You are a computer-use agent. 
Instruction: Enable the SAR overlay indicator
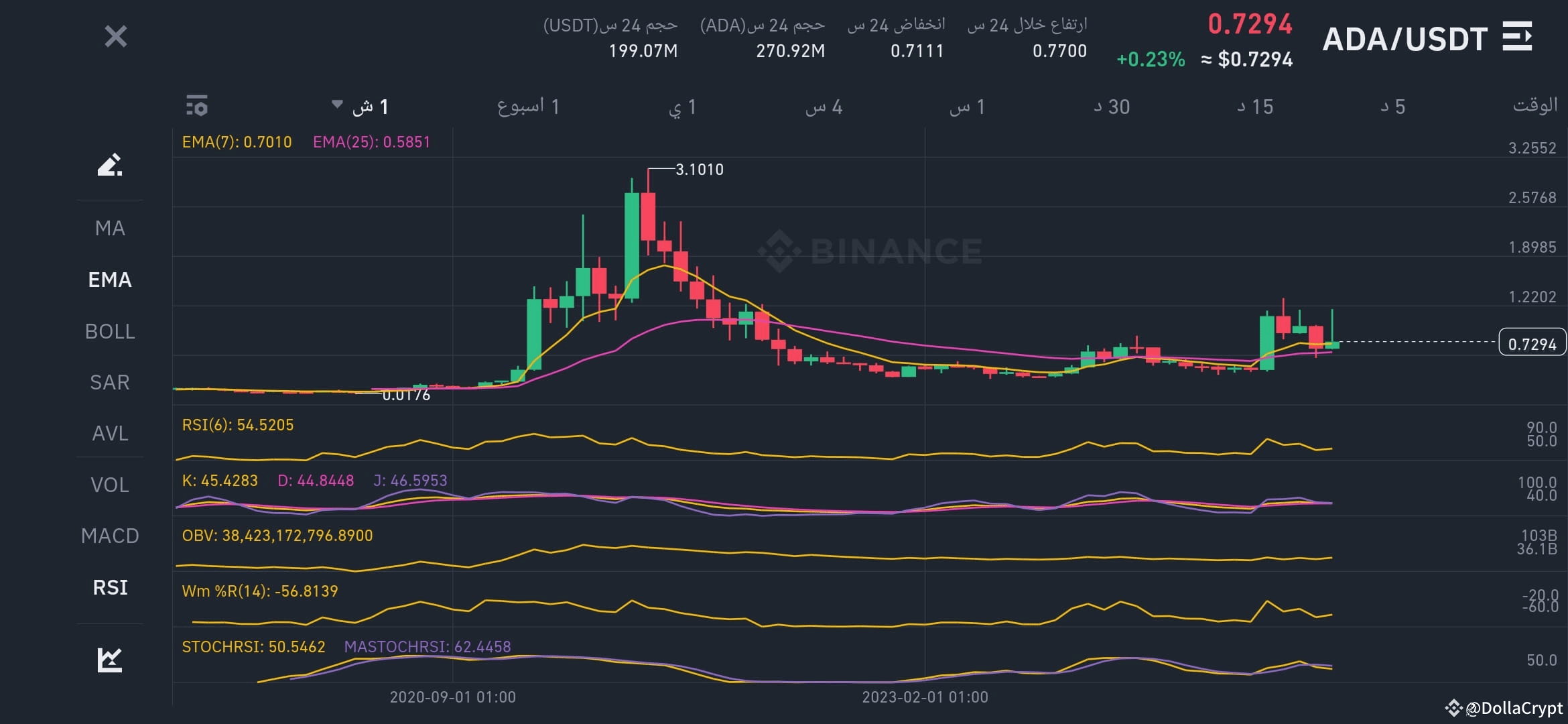click(109, 382)
